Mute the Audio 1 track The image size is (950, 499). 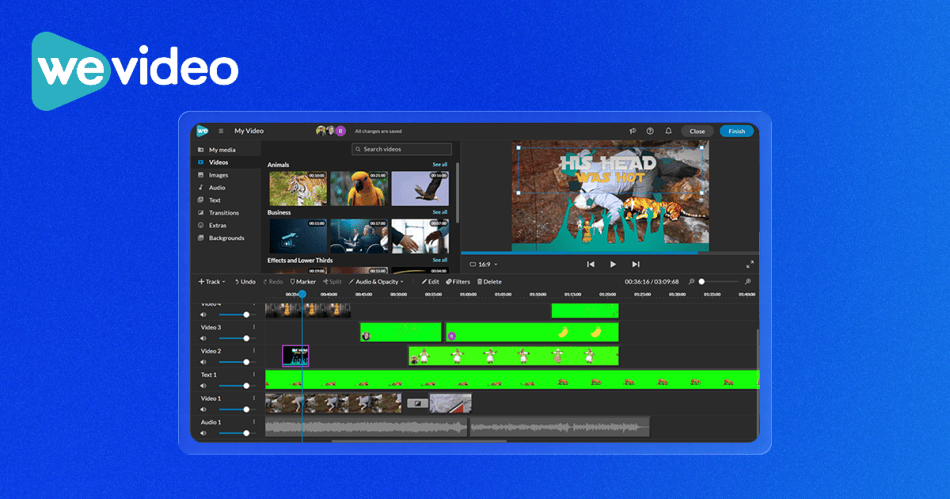[x=204, y=433]
